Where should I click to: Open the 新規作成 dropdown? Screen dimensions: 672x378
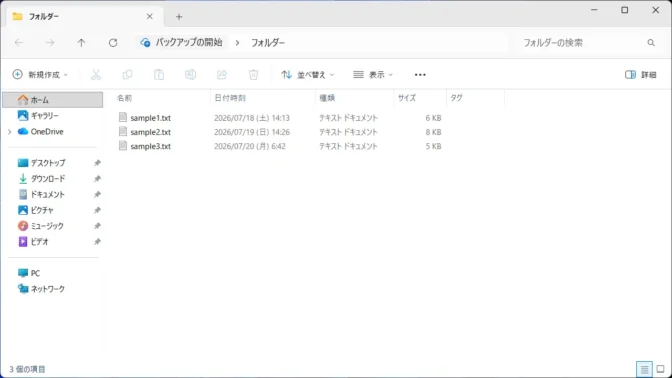40,75
